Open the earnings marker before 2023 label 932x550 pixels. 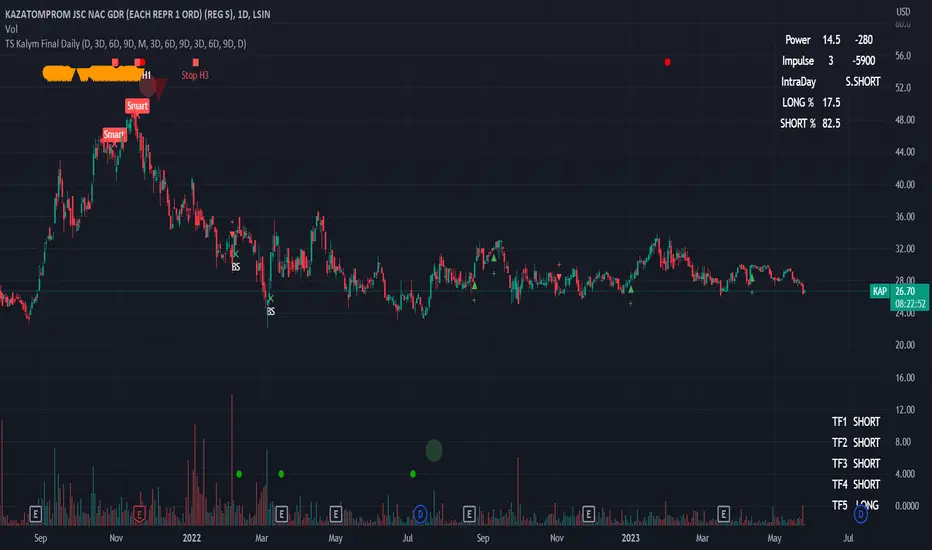tap(588, 514)
